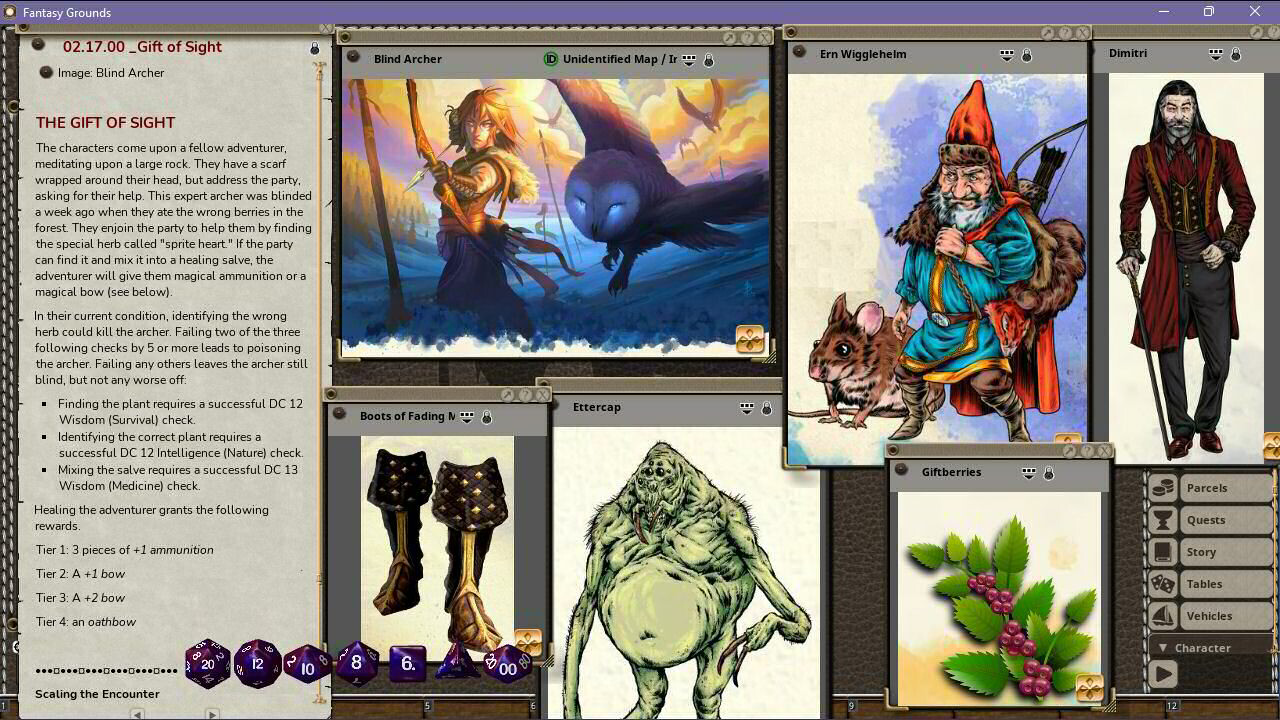This screenshot has width=1280, height=720.
Task: Roll the percentile d00 die
Action: 507,666
